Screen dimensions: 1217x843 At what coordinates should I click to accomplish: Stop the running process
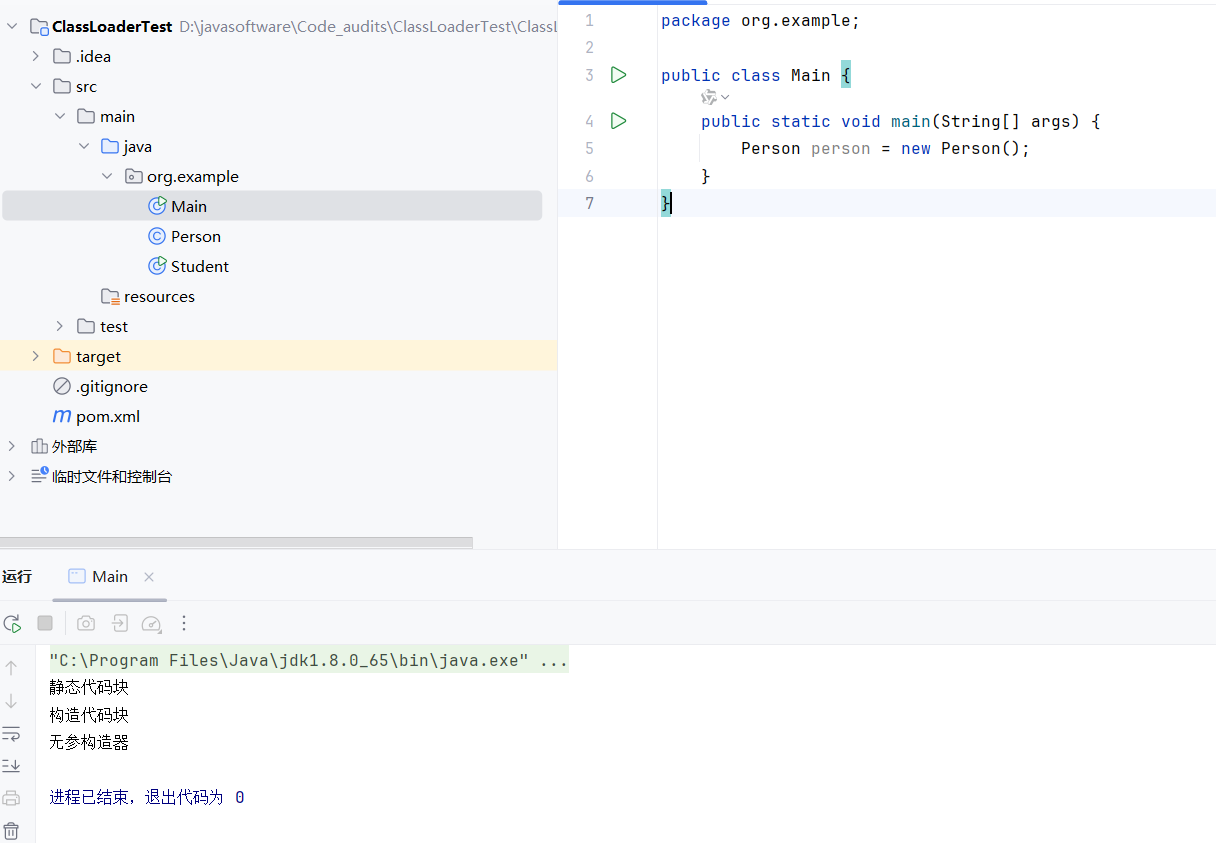45,623
